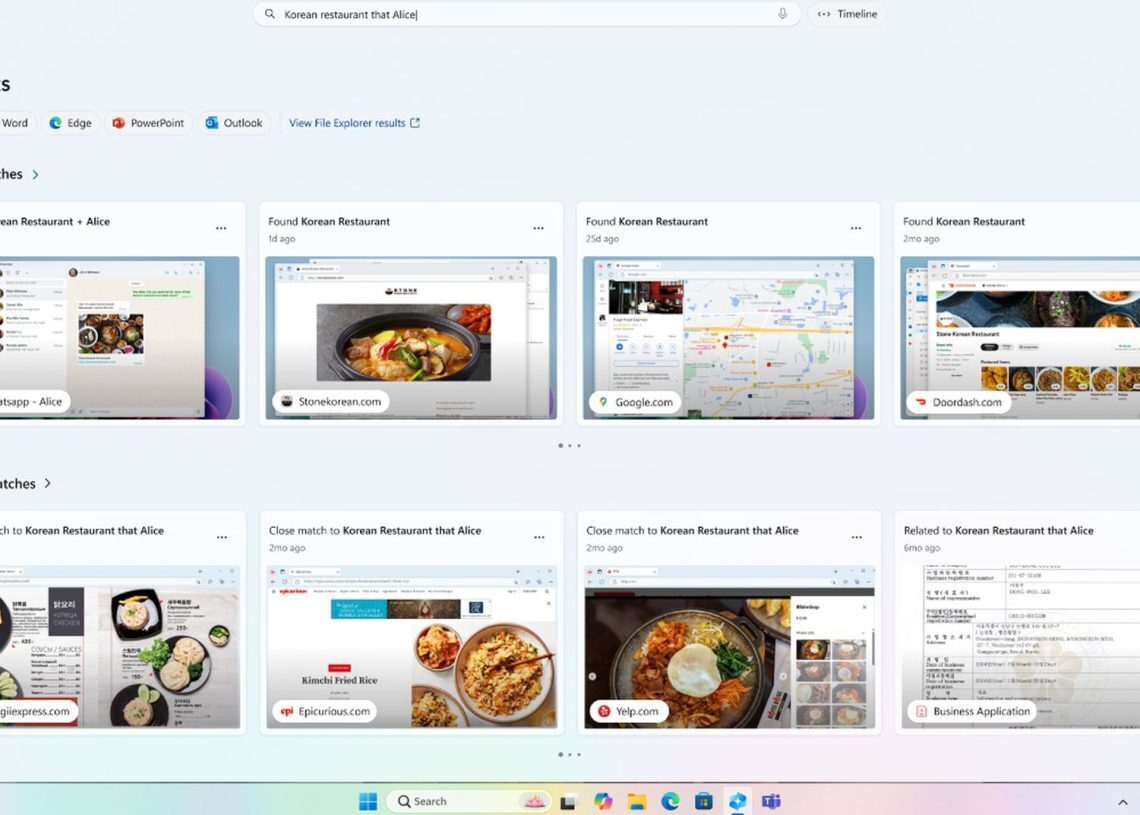The height and width of the screenshot is (815, 1140).
Task: Click the search magnifier icon in Recall
Action: coord(270,14)
